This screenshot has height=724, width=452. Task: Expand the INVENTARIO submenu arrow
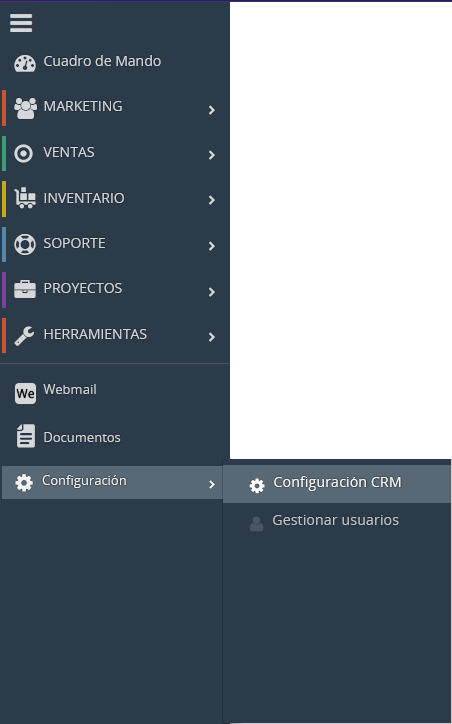pyautogui.click(x=212, y=200)
